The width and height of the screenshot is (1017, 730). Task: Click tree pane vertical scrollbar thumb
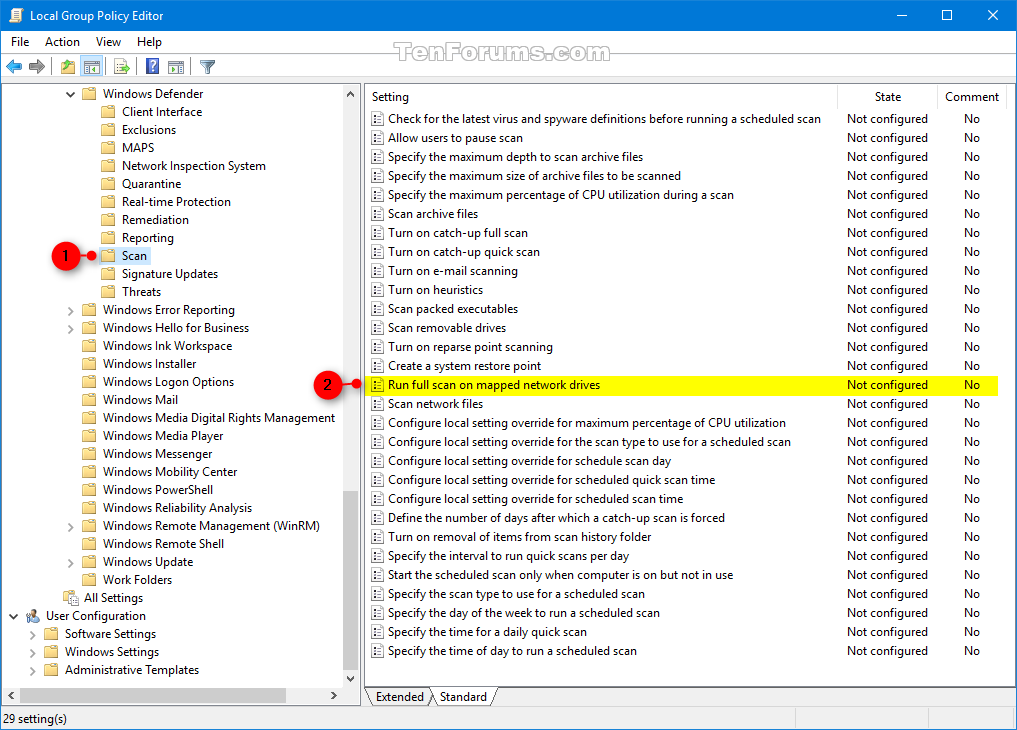(350, 580)
